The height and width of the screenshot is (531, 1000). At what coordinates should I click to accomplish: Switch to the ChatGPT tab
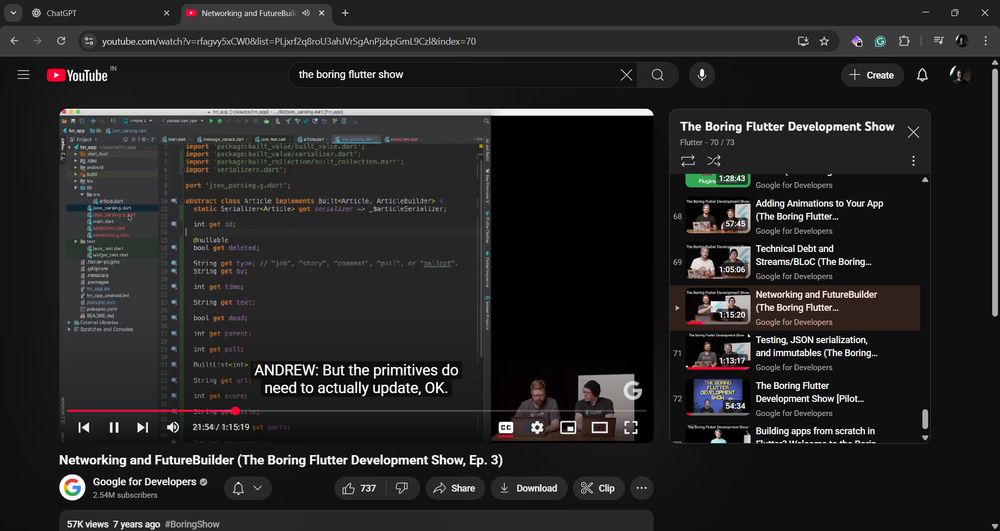(101, 13)
